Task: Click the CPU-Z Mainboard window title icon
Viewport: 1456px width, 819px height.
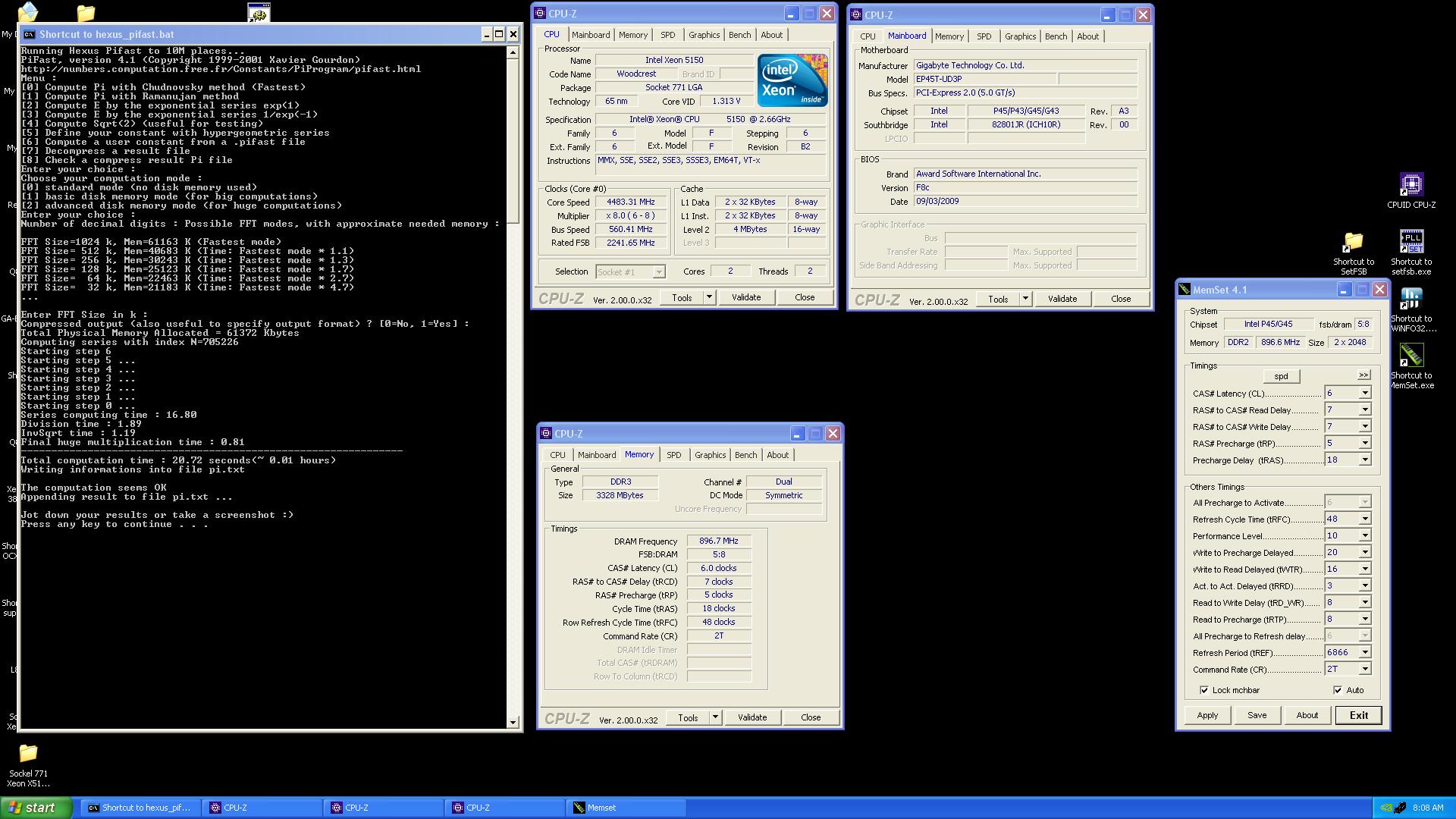Action: coord(855,14)
